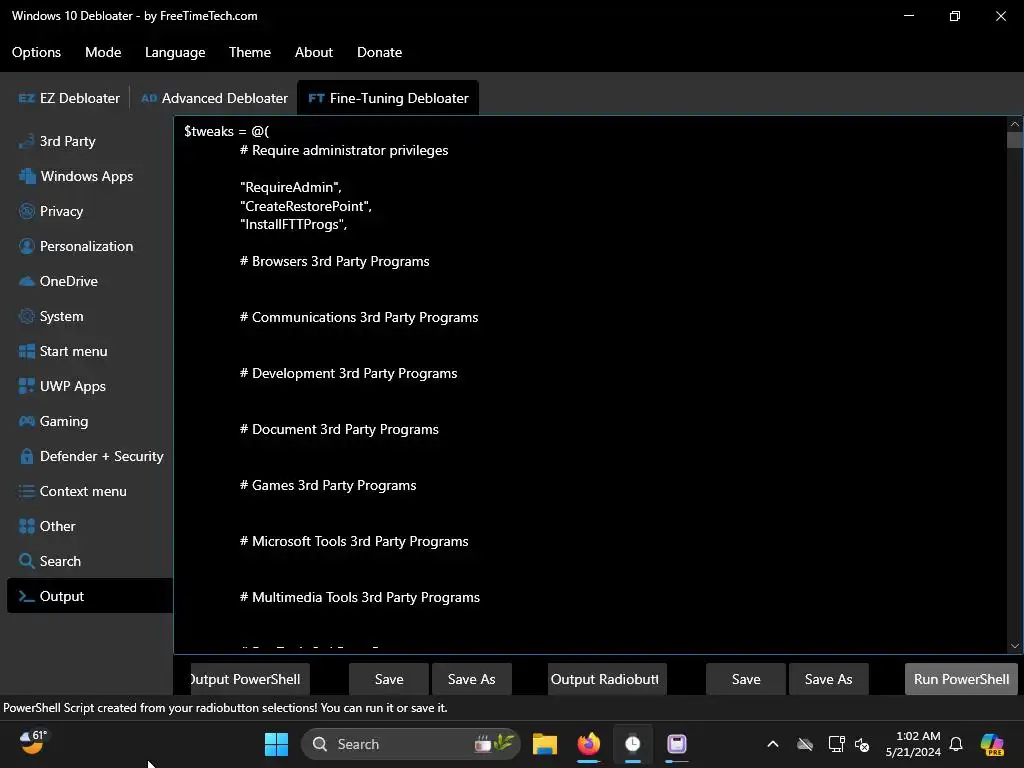
Task: Open the Language menu
Action: point(175,52)
